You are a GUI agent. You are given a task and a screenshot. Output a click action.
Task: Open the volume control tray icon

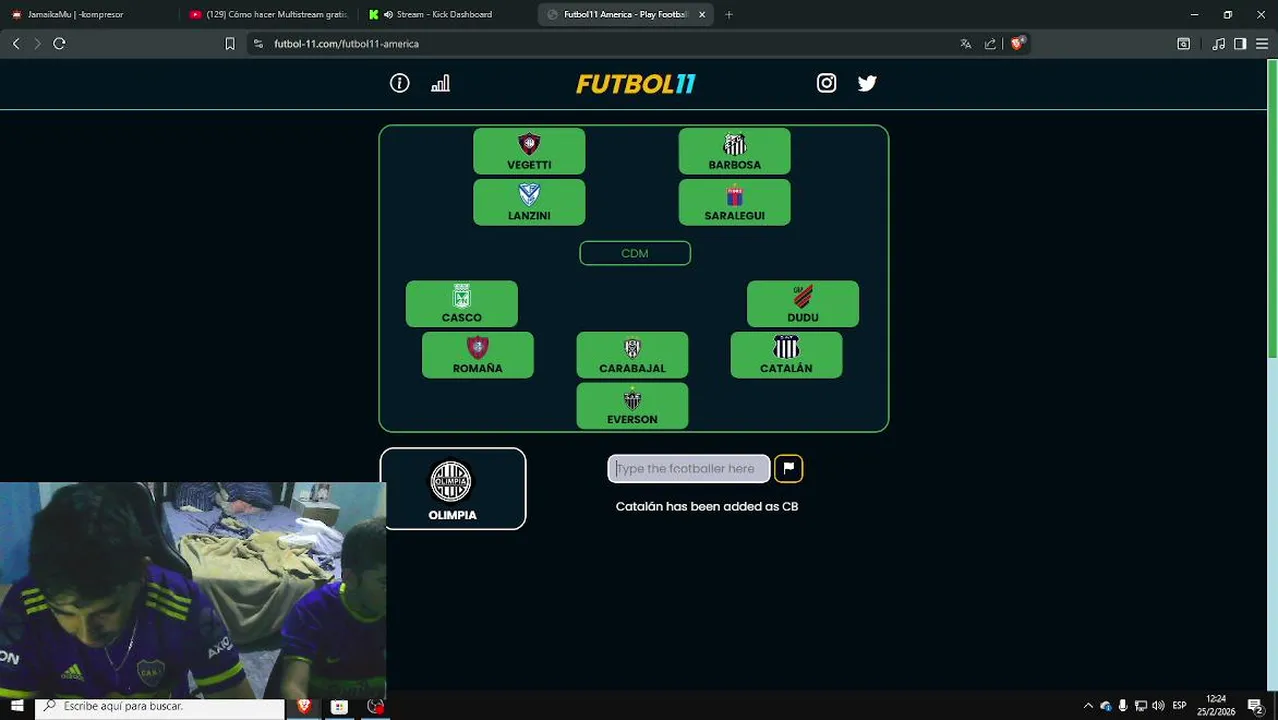(x=1158, y=706)
